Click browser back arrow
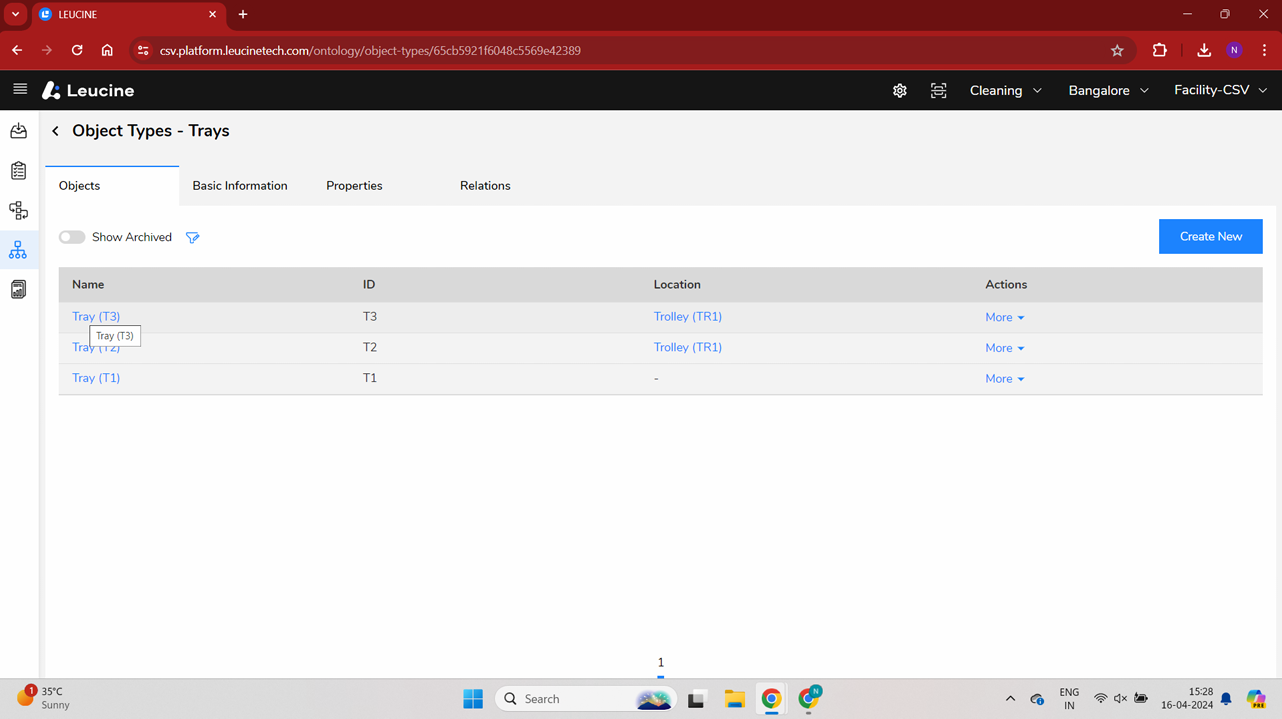Viewport: 1282px width, 719px height. pyautogui.click(x=17, y=50)
